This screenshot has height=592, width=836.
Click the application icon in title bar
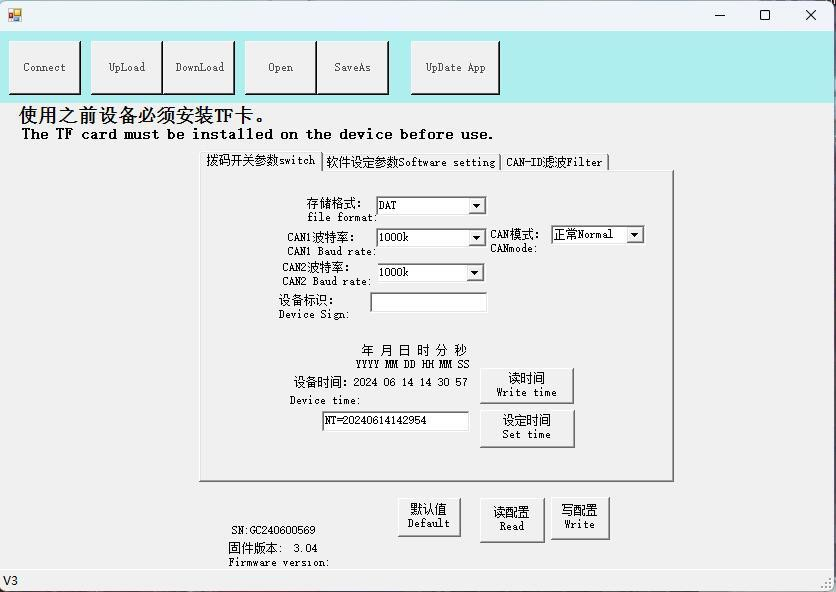[x=15, y=15]
